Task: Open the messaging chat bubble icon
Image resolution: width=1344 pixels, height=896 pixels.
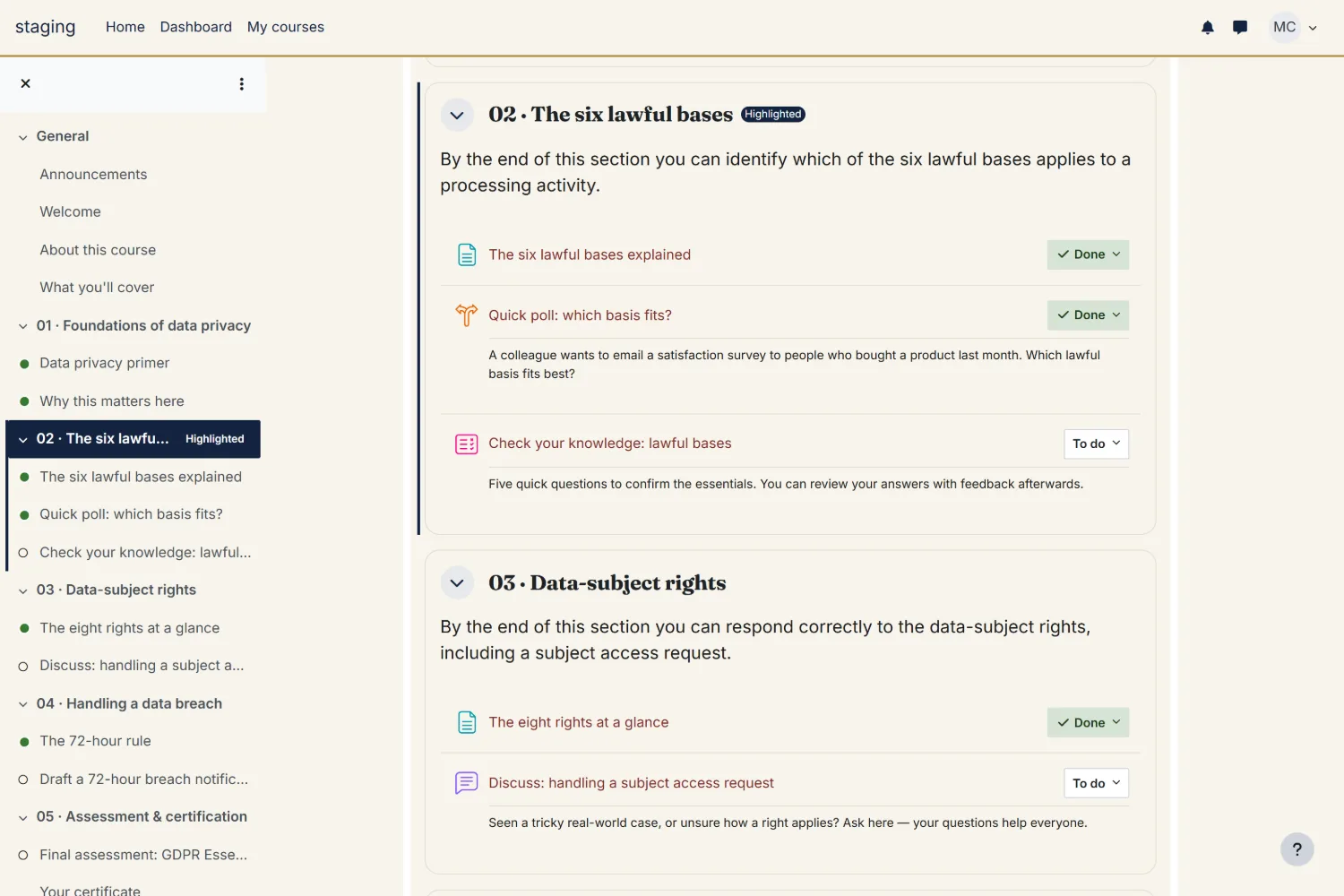Action: 1240,28
